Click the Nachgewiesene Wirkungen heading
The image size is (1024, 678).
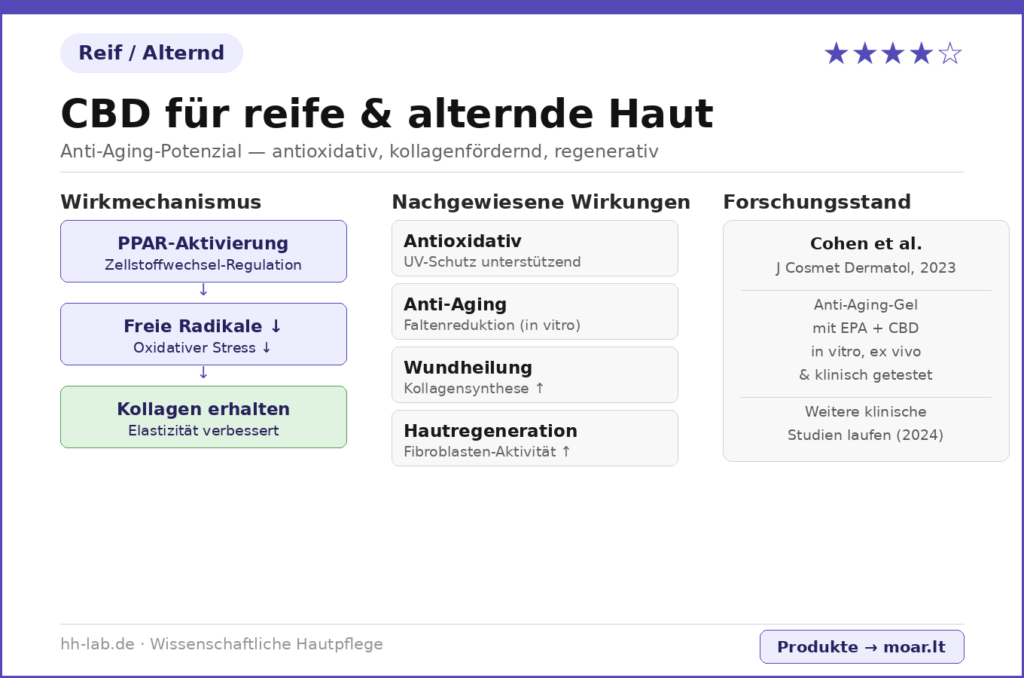pos(540,202)
